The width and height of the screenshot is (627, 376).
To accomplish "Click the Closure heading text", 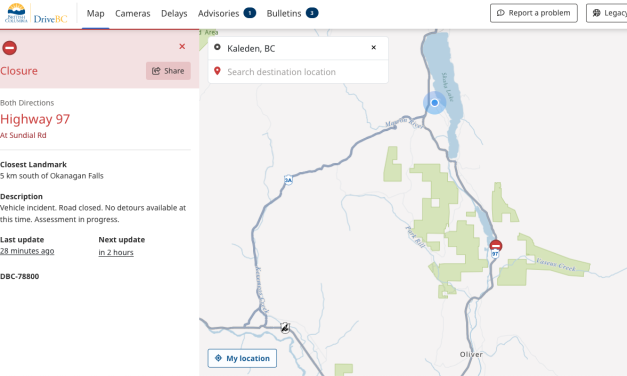I will click(x=19, y=71).
